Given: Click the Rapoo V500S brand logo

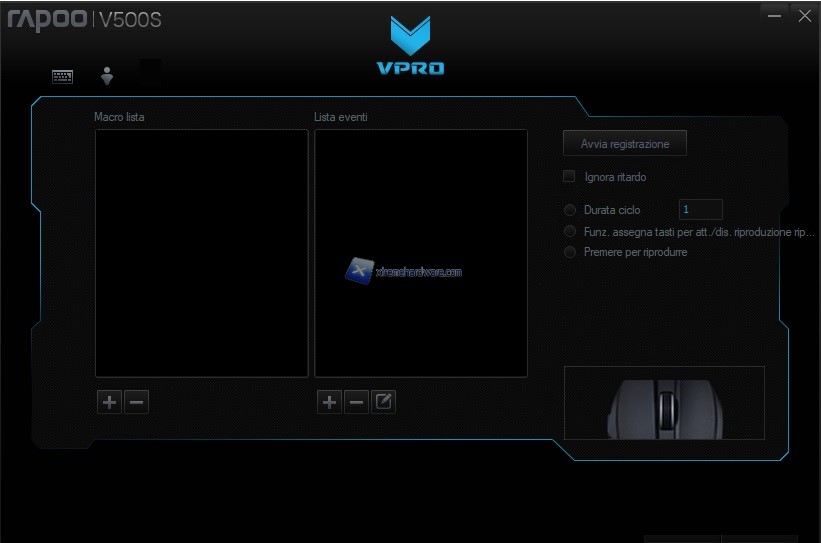Looking at the screenshot, I should pyautogui.click(x=84, y=20).
